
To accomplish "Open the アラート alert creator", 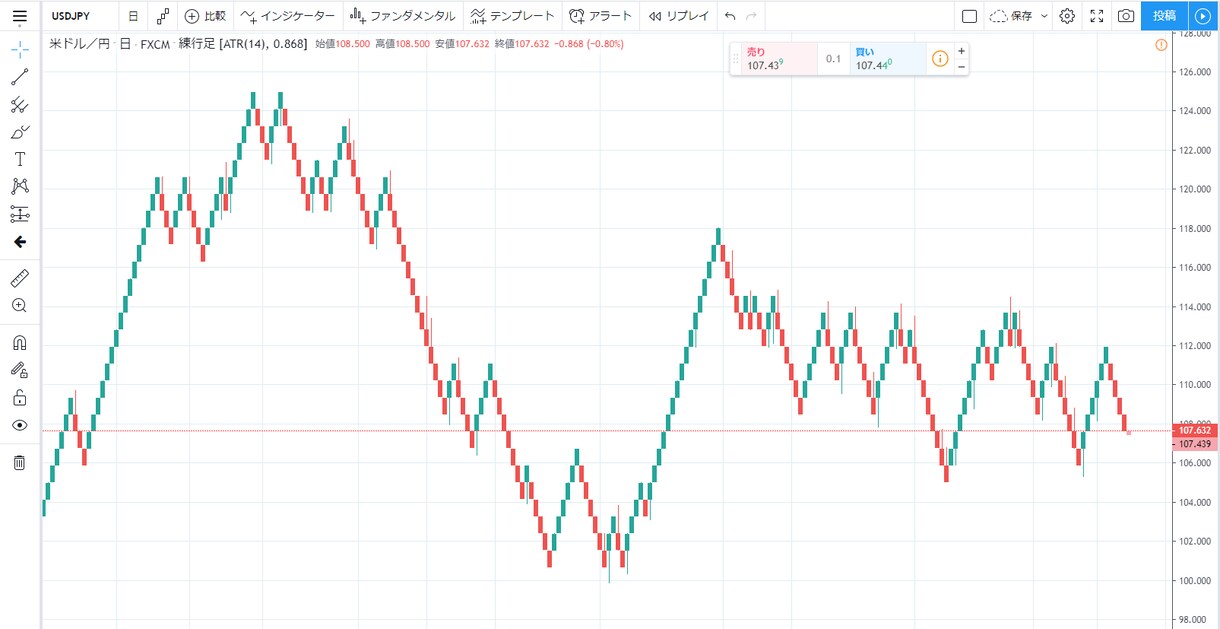I will click(x=601, y=16).
